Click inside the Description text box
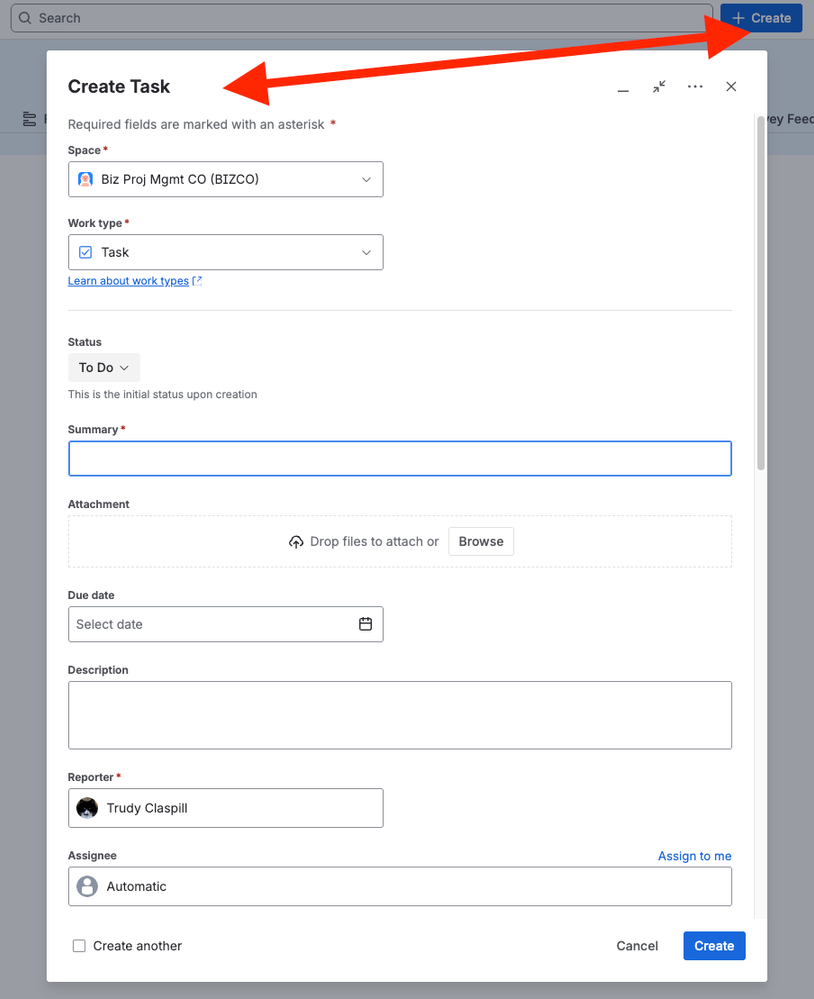This screenshot has width=814, height=999. pos(400,715)
